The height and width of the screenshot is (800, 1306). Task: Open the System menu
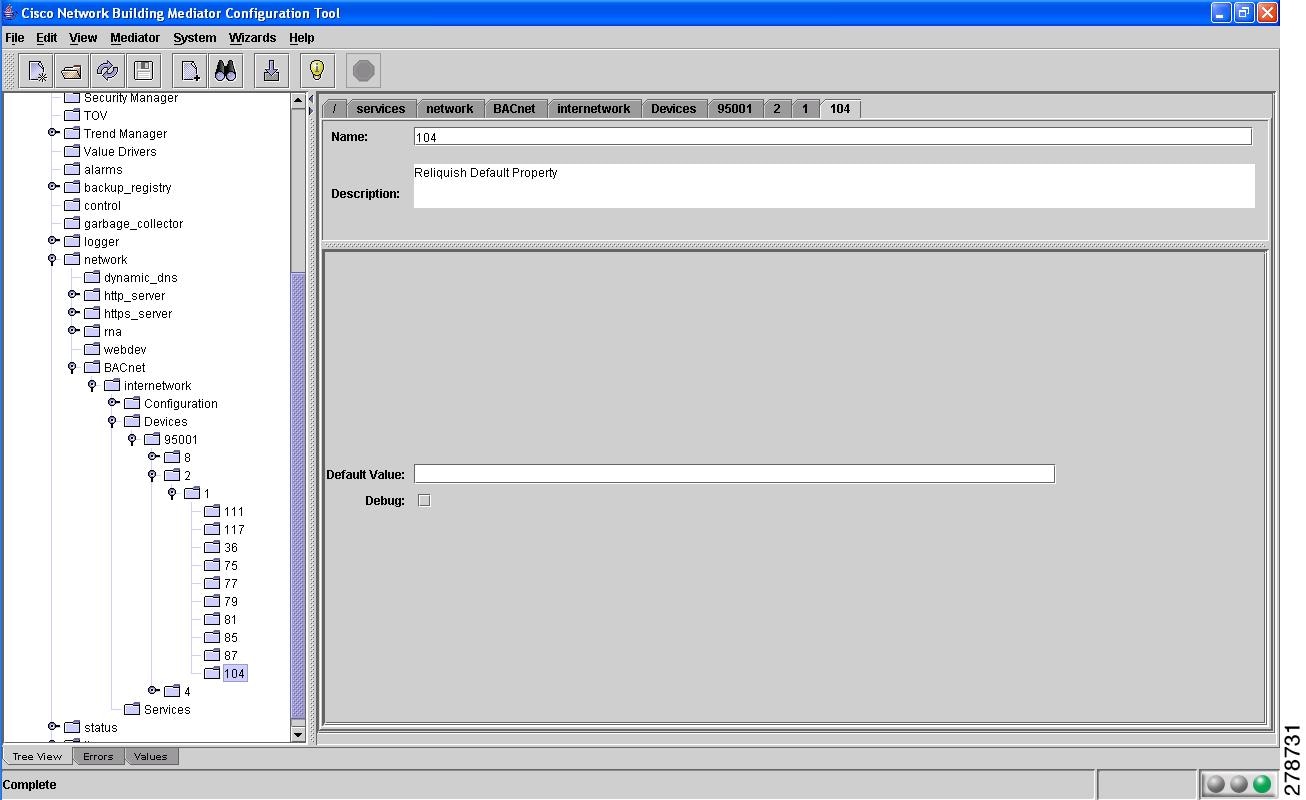(194, 38)
